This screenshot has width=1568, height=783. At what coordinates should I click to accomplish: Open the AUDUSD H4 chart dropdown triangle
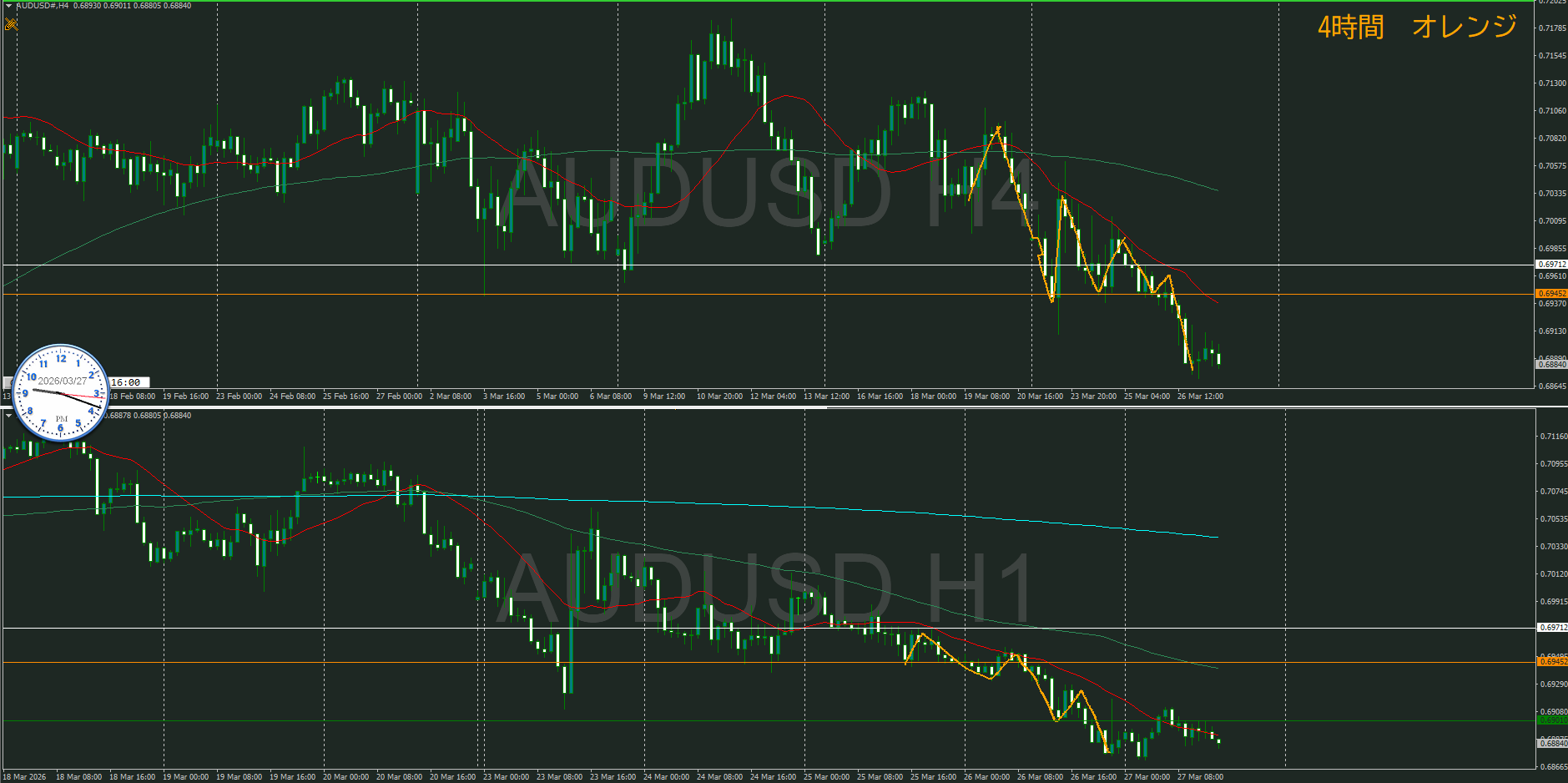[8, 6]
